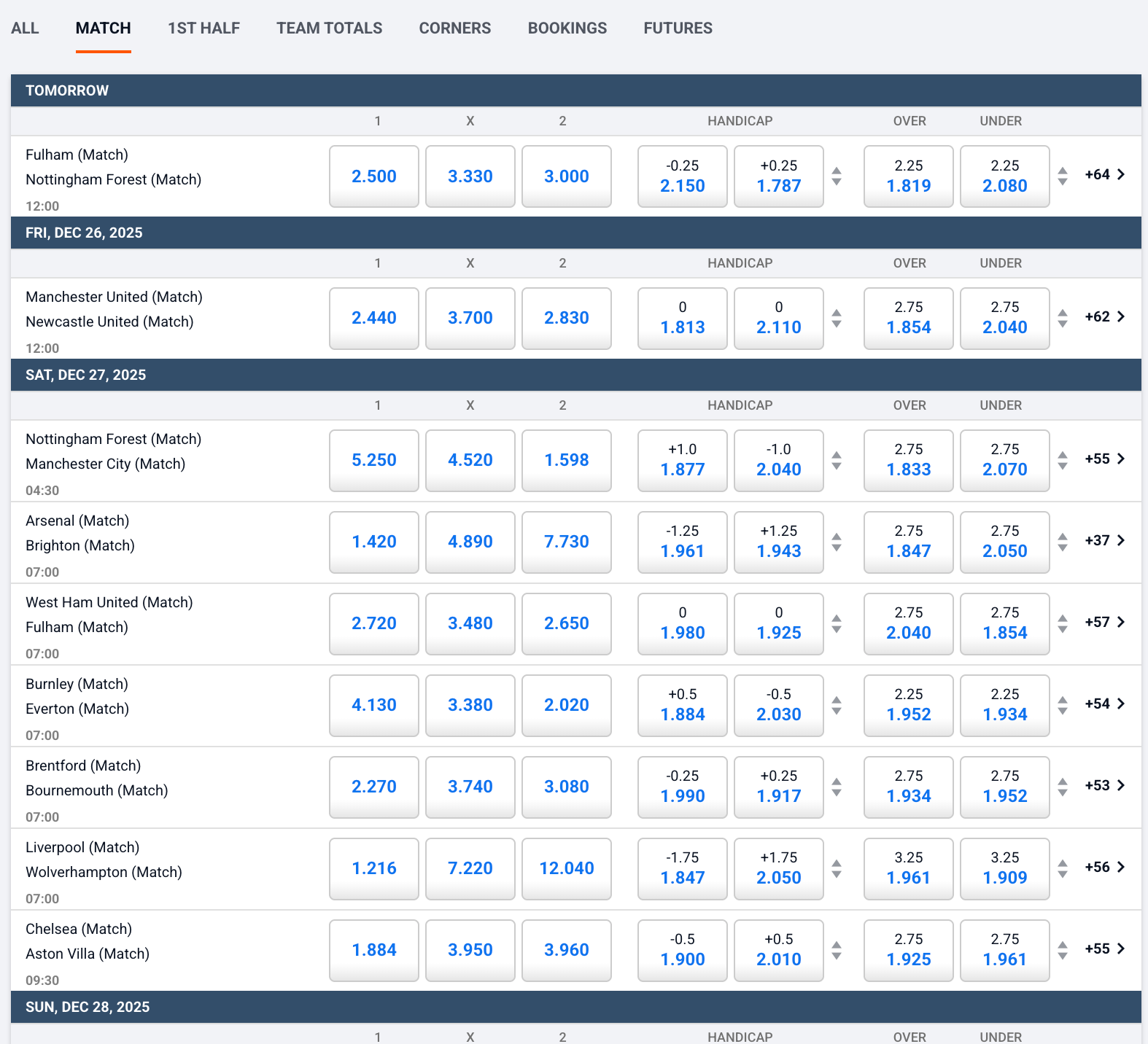
Task: Open Manchester United (Match) team link
Action: pos(114,297)
